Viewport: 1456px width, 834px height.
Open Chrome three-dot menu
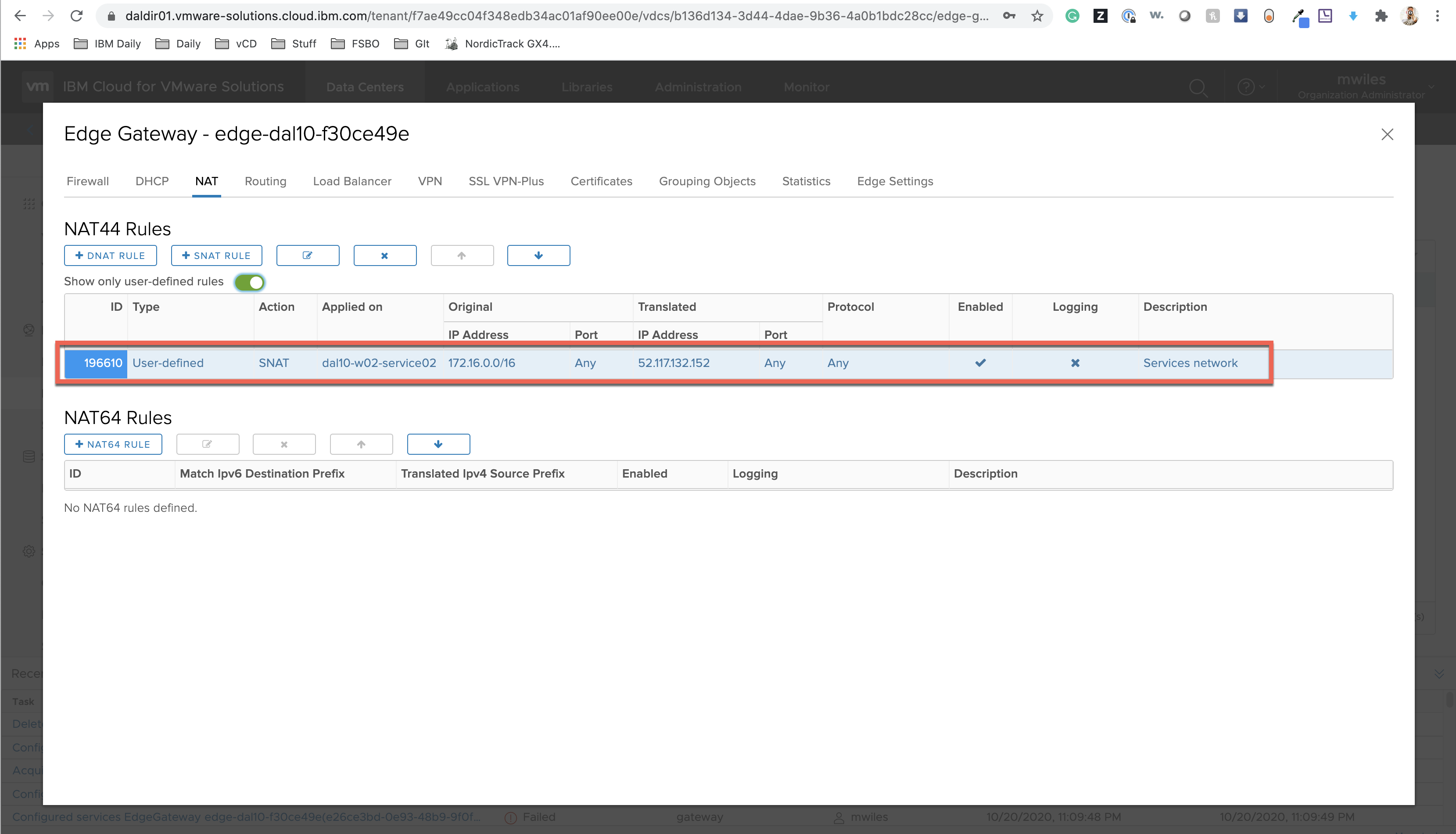pyautogui.click(x=1437, y=16)
